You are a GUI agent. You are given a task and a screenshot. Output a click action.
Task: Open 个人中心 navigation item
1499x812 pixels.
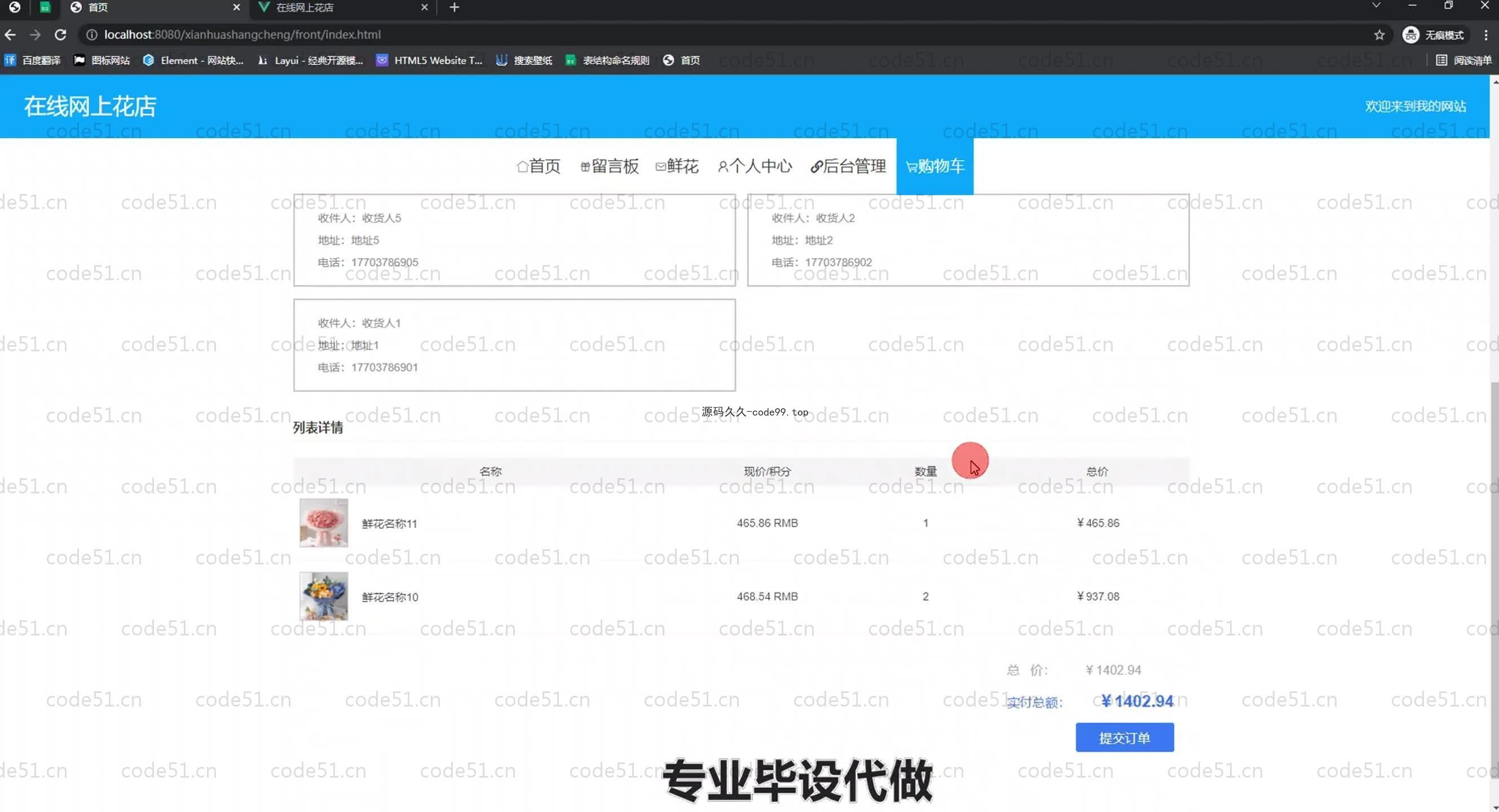(755, 166)
